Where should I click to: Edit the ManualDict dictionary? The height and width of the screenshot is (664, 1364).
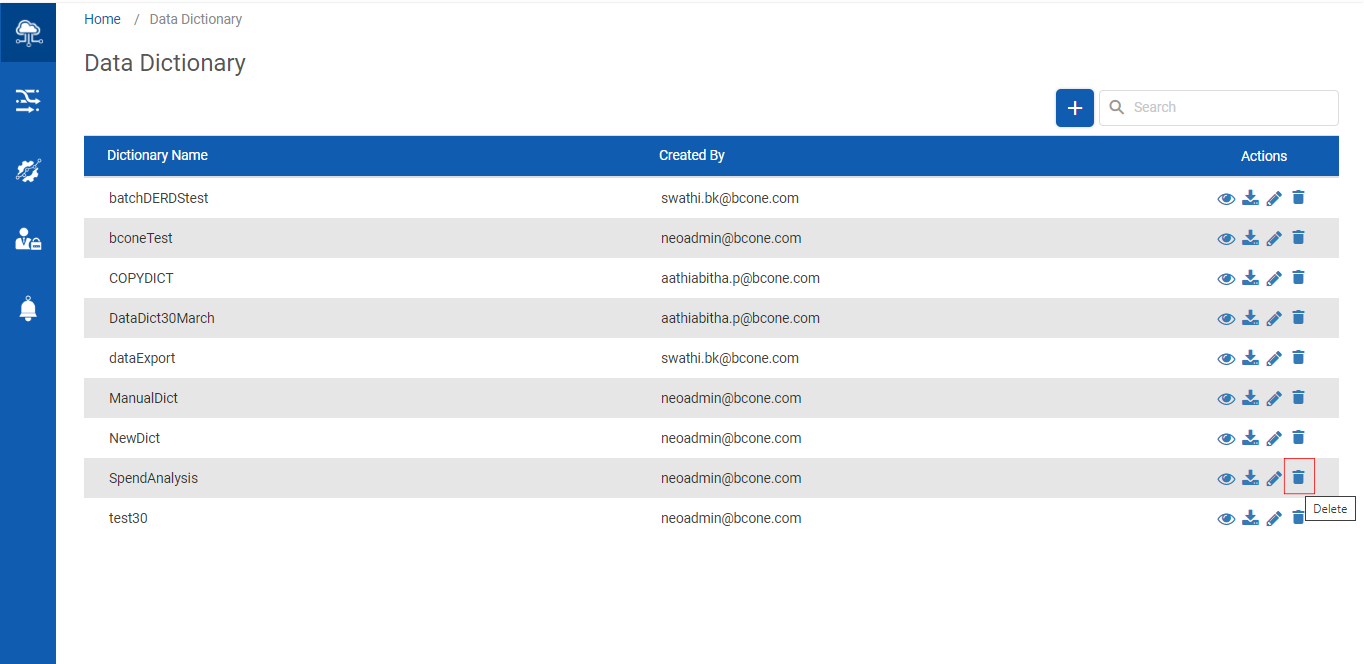click(x=1274, y=398)
